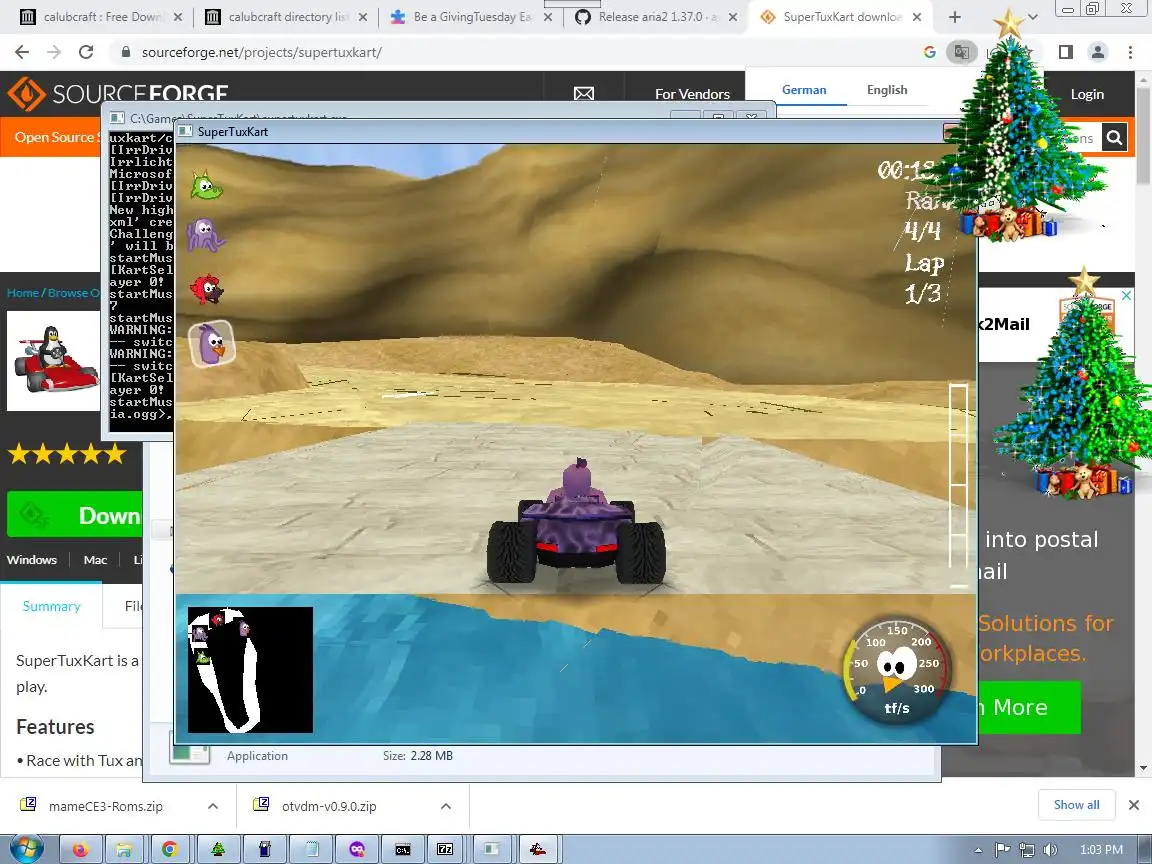The height and width of the screenshot is (864, 1152).
Task: Switch to the calubcraft Free Download tab
Action: coord(101,17)
